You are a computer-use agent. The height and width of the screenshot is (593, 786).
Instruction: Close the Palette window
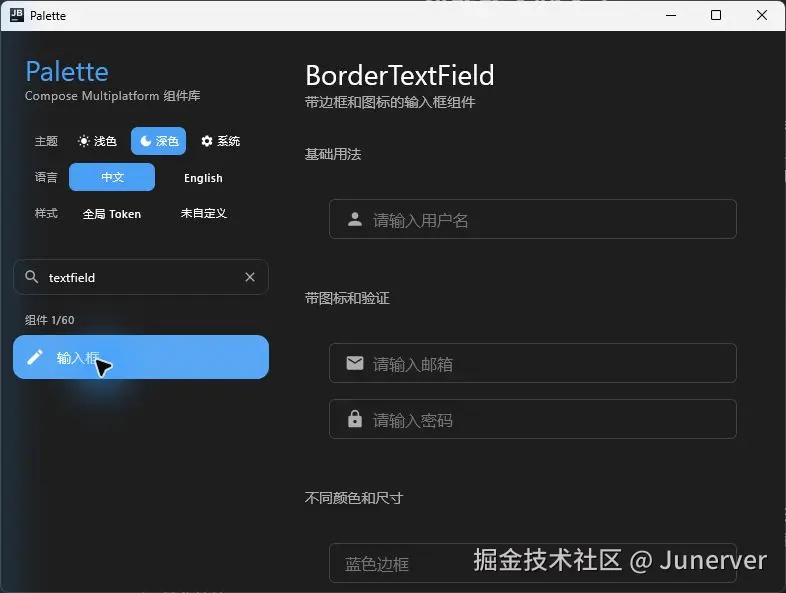point(762,15)
